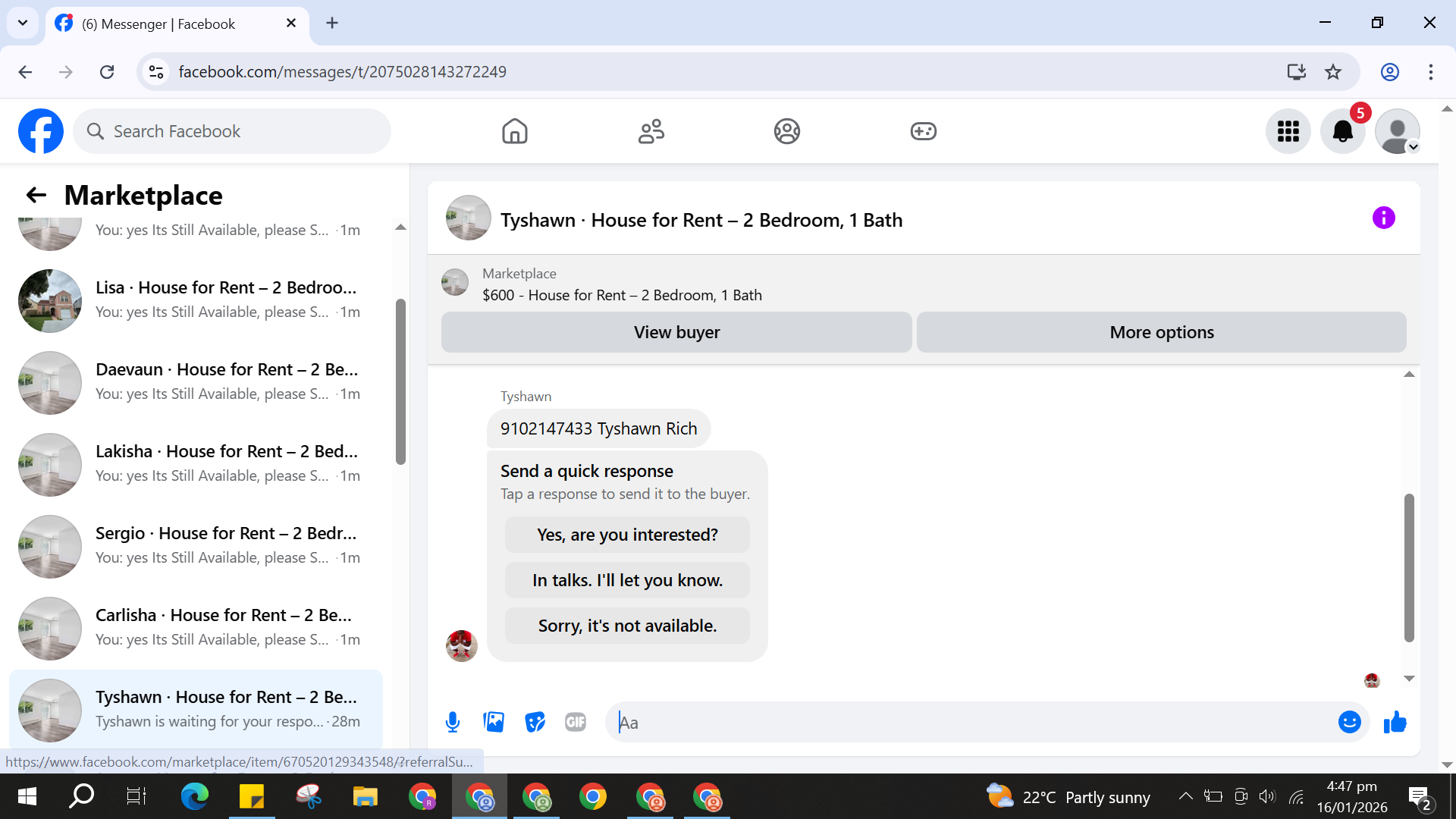Open the tab search dropdown arrow
This screenshot has height=819, width=1456.
tap(23, 23)
